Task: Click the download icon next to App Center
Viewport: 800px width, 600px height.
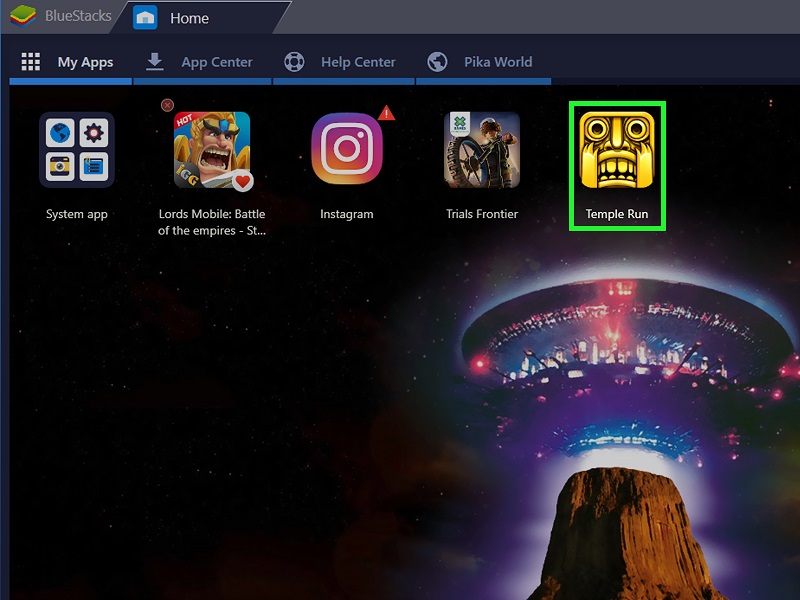Action: point(153,61)
